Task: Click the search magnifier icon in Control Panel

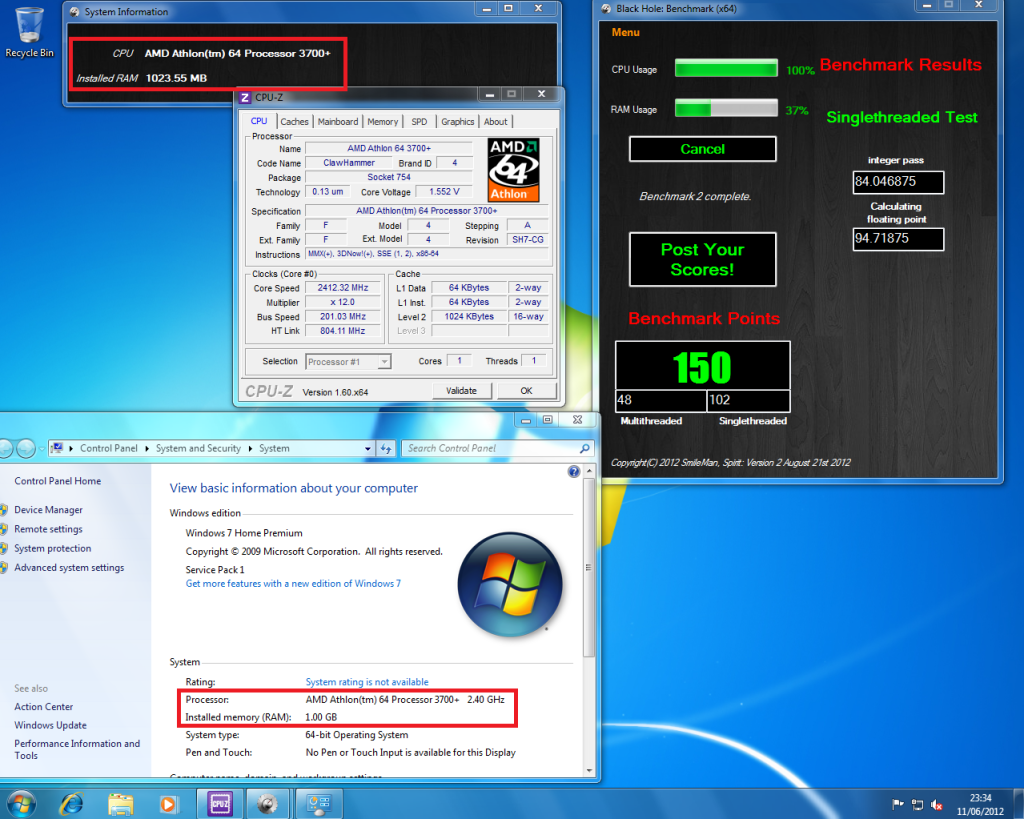Action: point(584,448)
